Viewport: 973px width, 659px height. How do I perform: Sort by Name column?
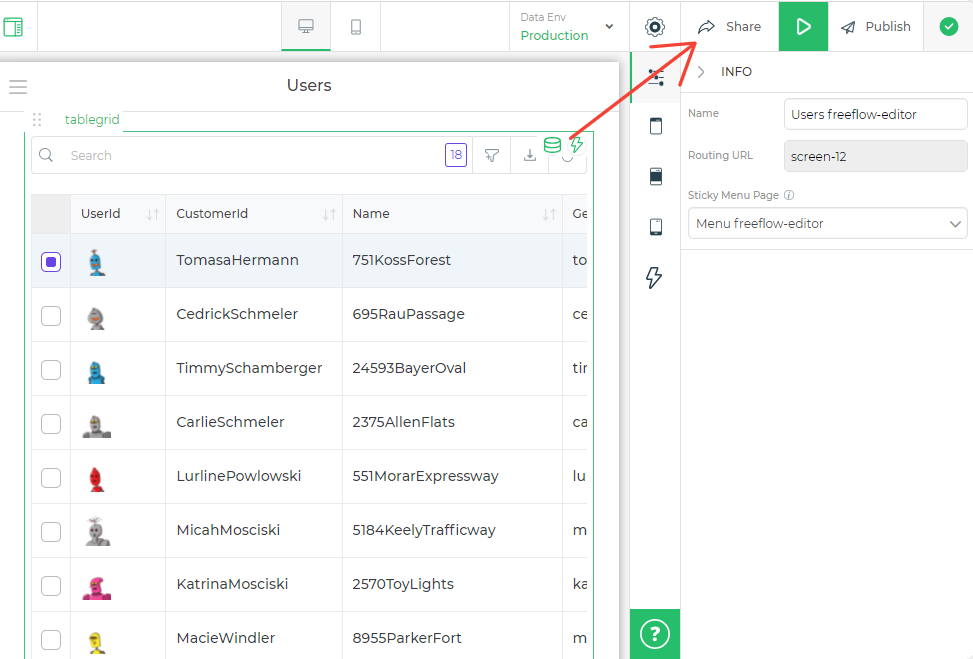[x=549, y=215]
